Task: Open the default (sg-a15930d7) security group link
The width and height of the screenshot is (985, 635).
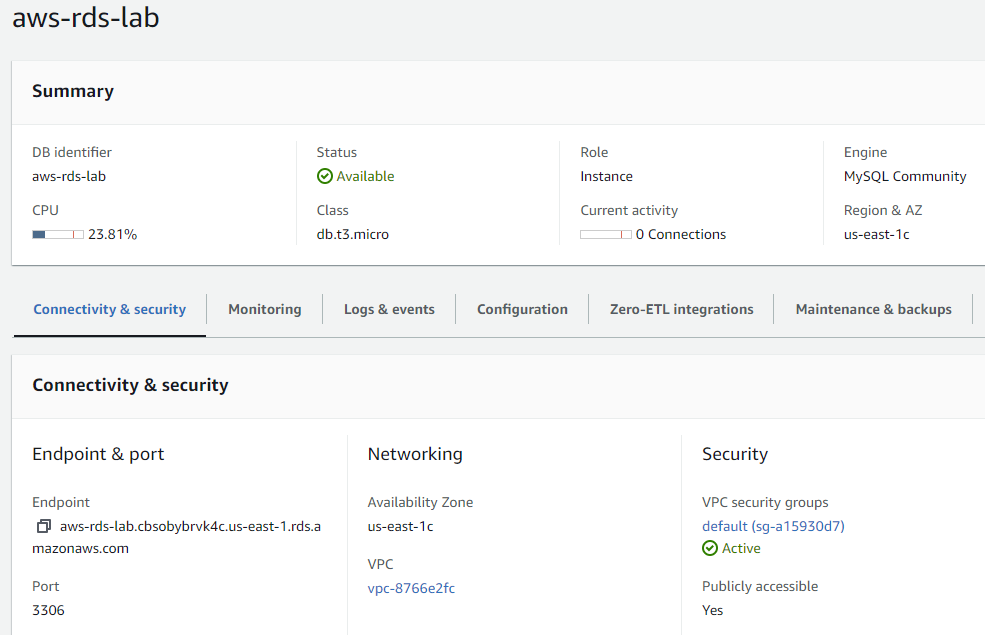Action: 773,526
